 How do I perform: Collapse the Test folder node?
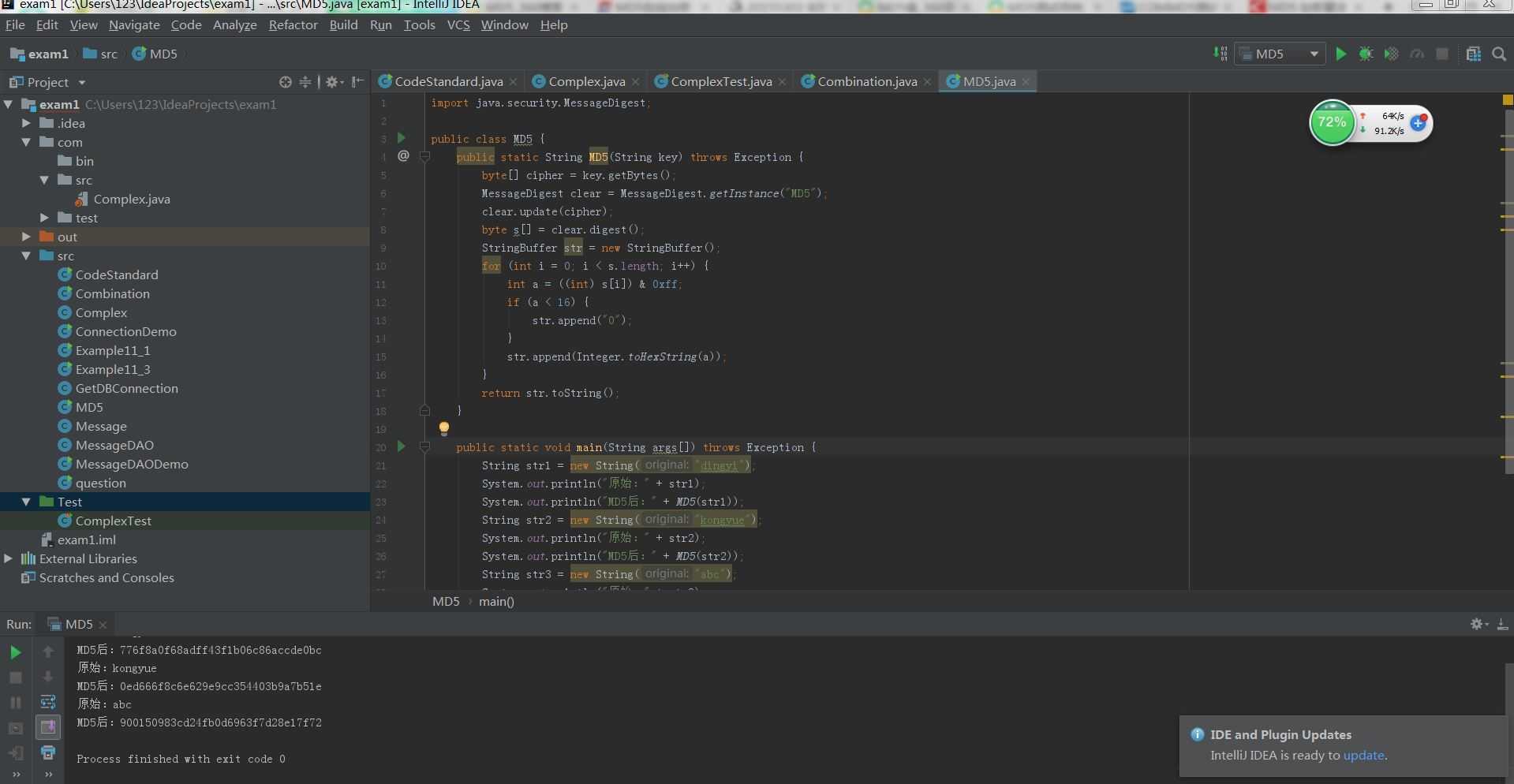[x=26, y=502]
